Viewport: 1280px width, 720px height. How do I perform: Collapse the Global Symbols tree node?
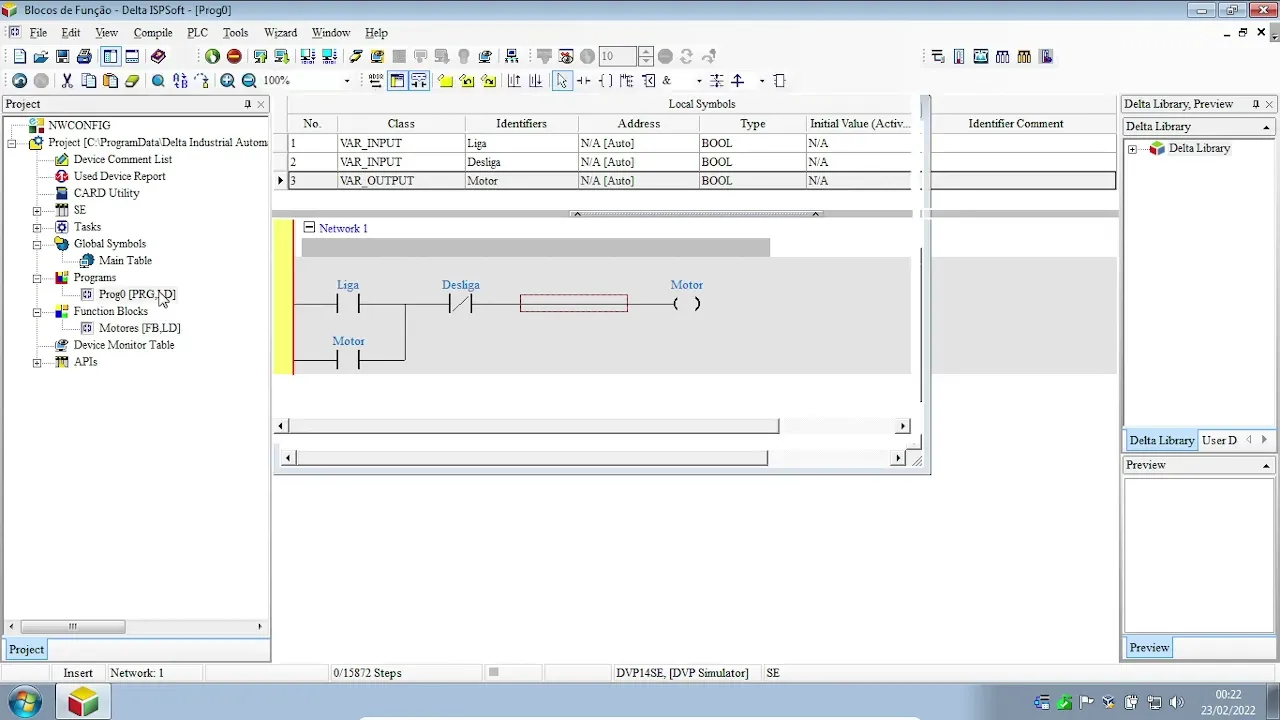click(x=37, y=244)
